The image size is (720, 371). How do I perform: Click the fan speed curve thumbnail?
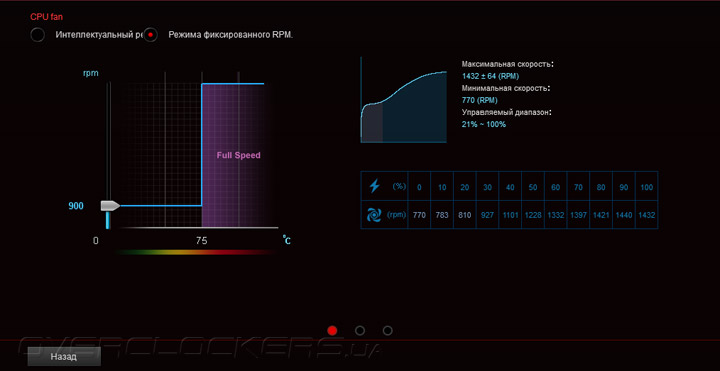coord(404,100)
